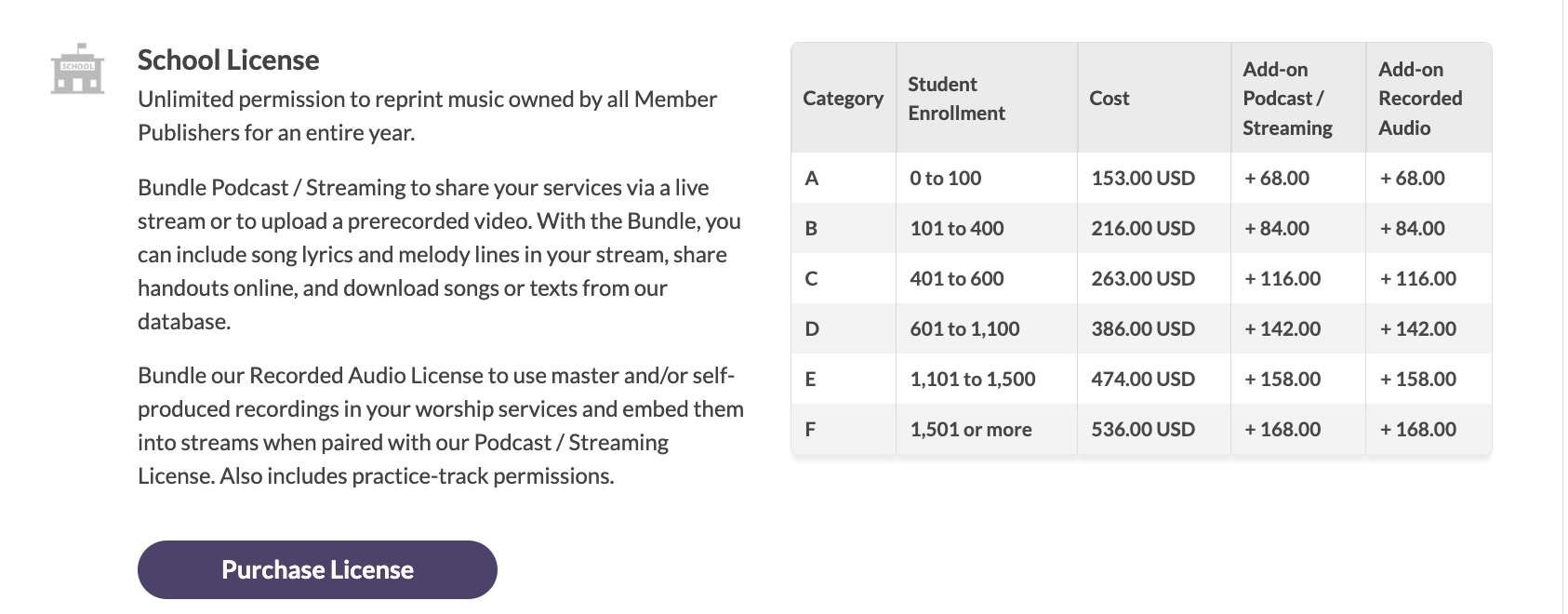1568x614 pixels.
Task: Click the 101 to 400 enrollment cell
Action: coord(956,229)
